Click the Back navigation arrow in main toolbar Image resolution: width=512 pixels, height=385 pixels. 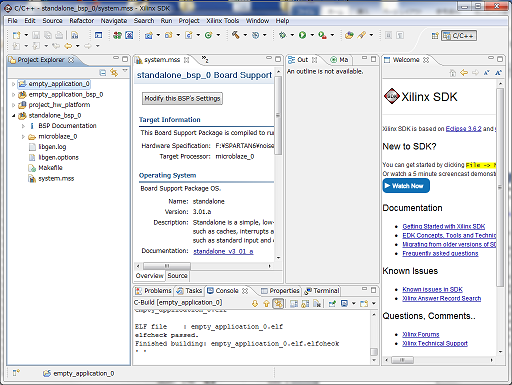pyautogui.click(x=68, y=46)
